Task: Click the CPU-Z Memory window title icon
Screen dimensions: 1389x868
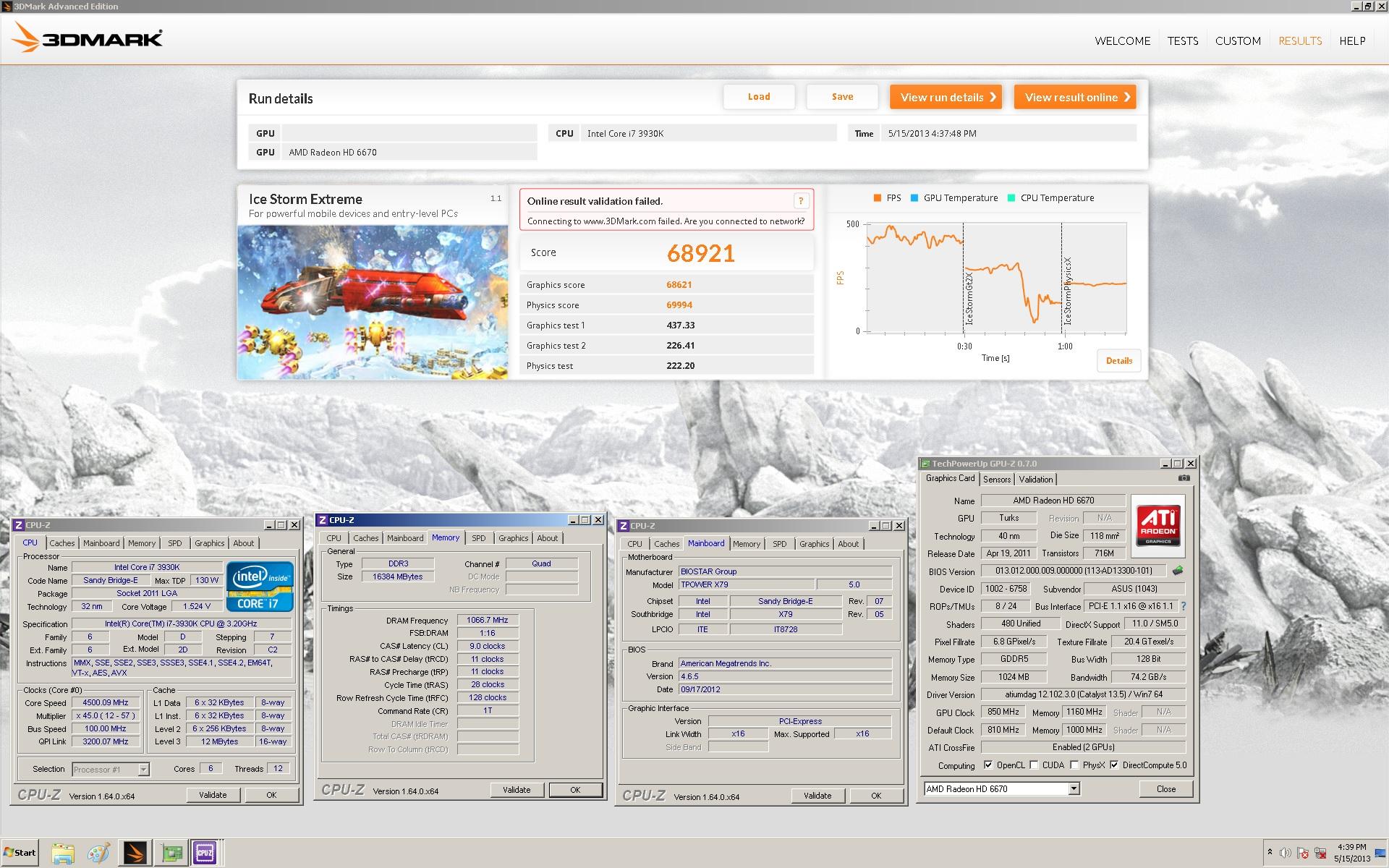Action: pos(322,520)
